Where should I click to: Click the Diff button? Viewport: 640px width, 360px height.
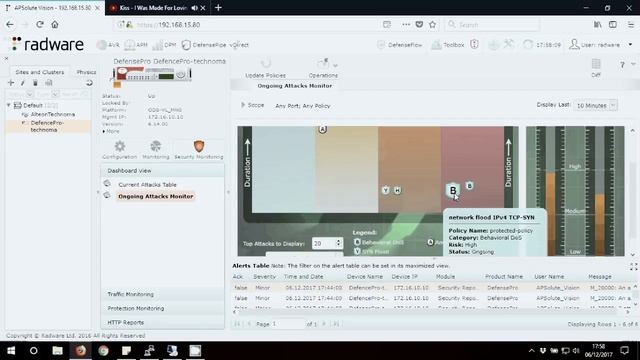click(x=596, y=68)
